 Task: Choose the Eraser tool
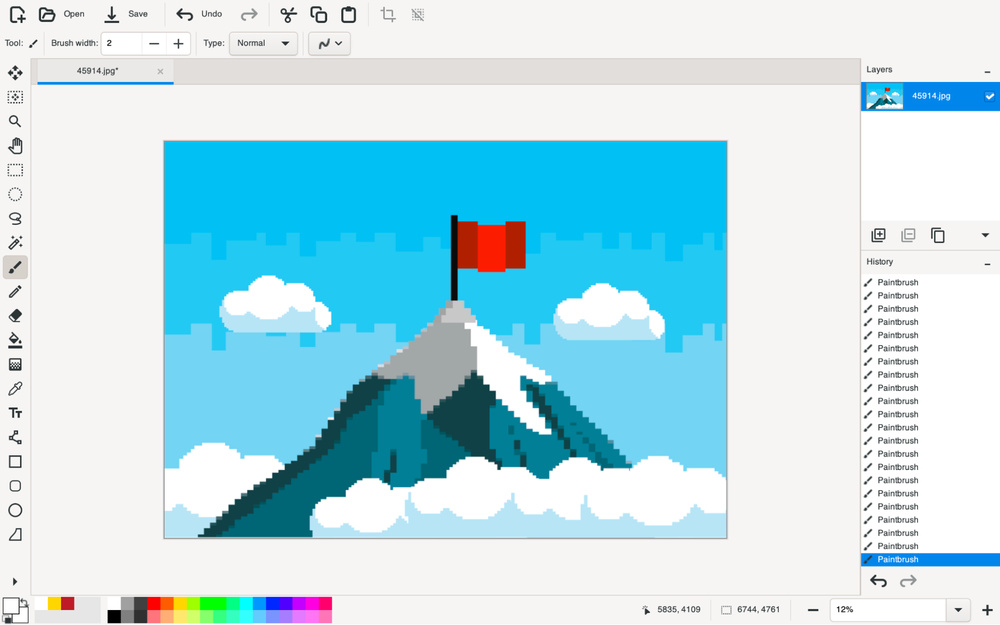click(15, 316)
